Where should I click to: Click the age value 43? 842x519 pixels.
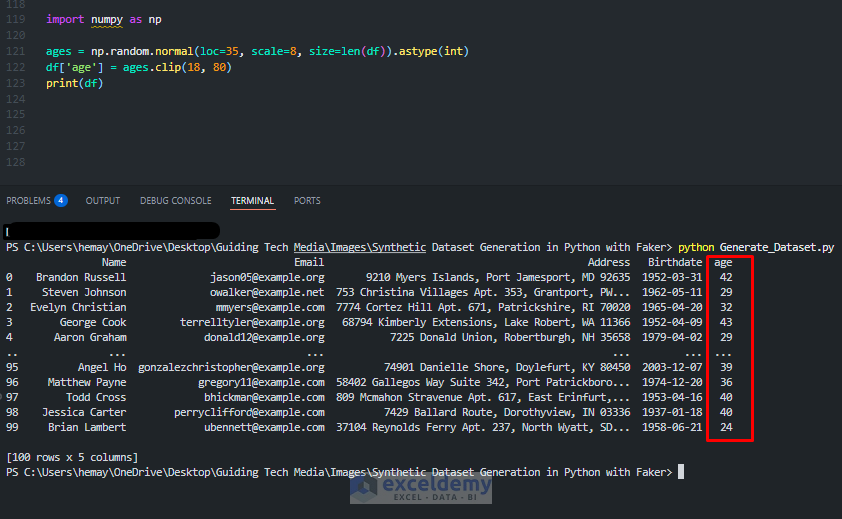pyautogui.click(x=726, y=322)
